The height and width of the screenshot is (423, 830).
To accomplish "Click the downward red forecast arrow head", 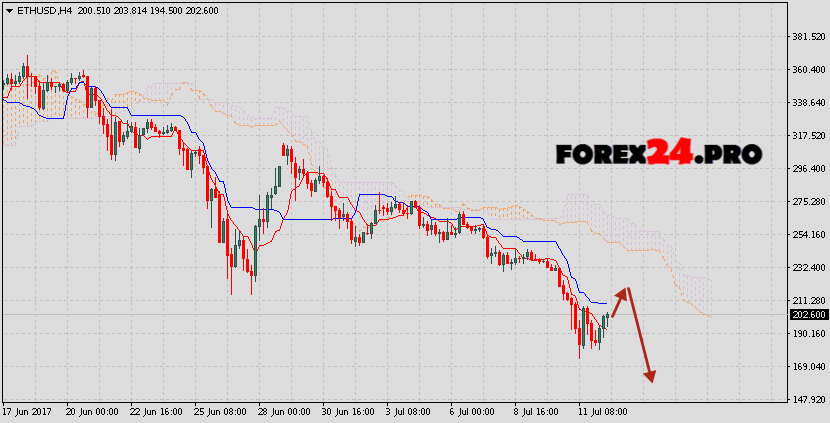I will click(650, 376).
